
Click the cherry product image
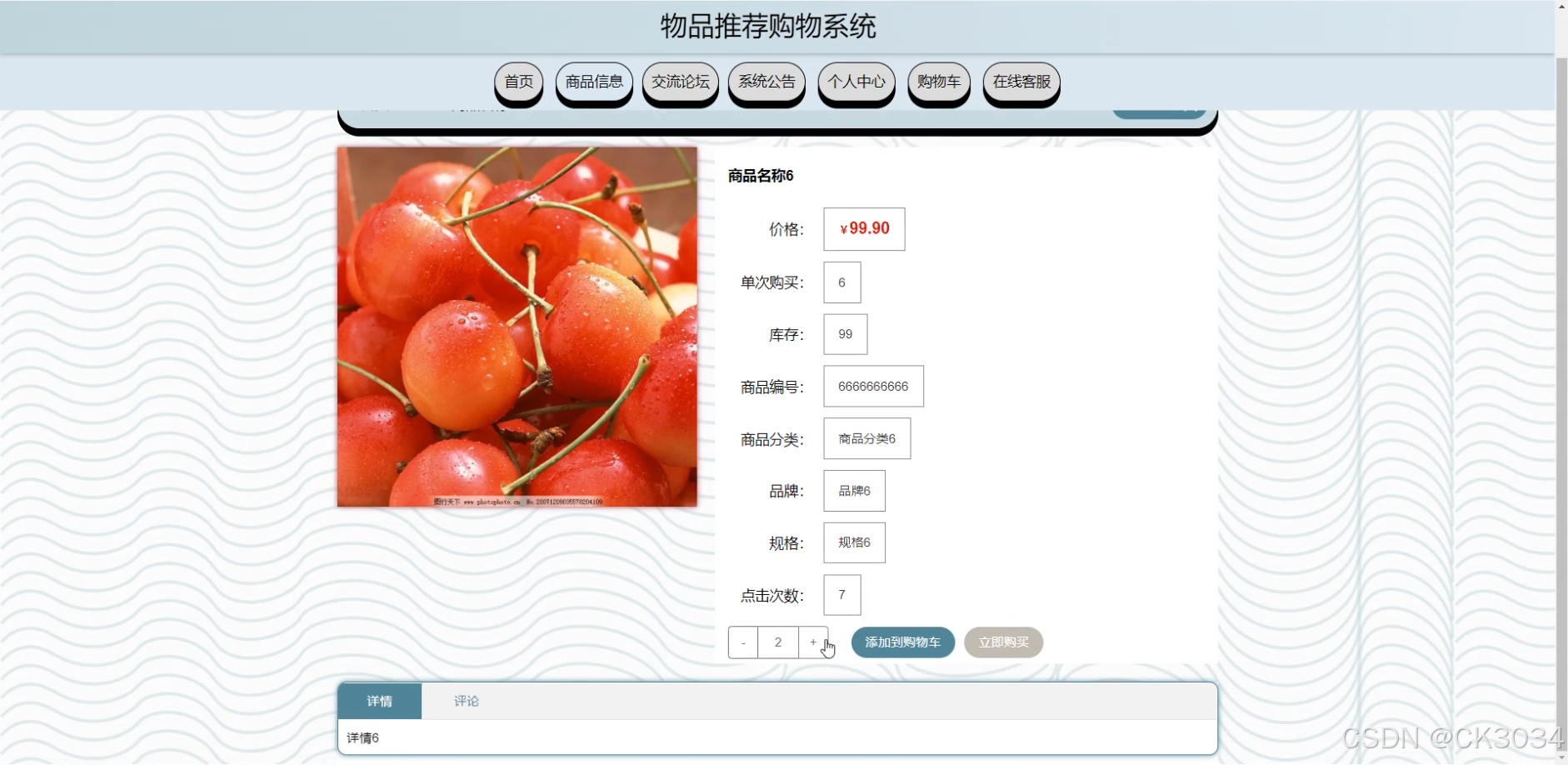point(517,327)
